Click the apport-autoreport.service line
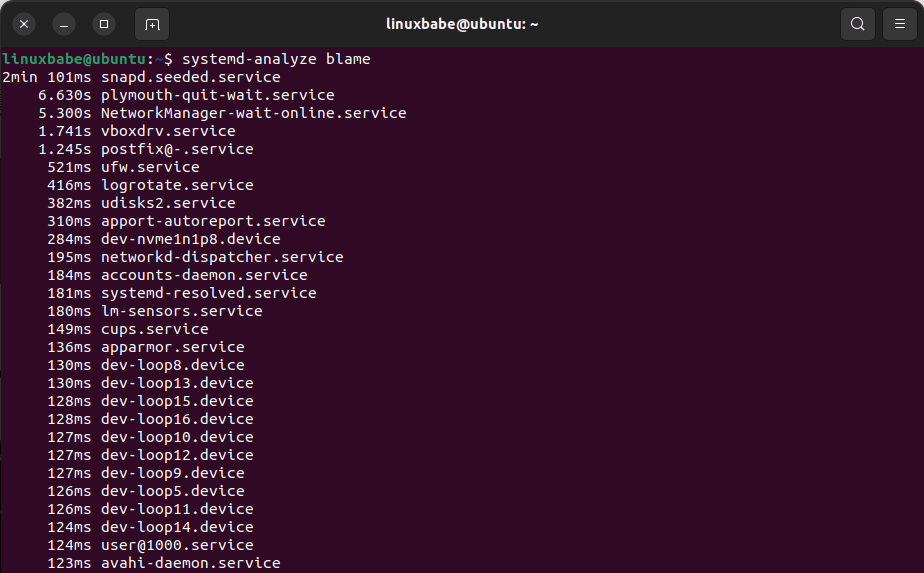Image resolution: width=924 pixels, height=573 pixels. [x=213, y=221]
